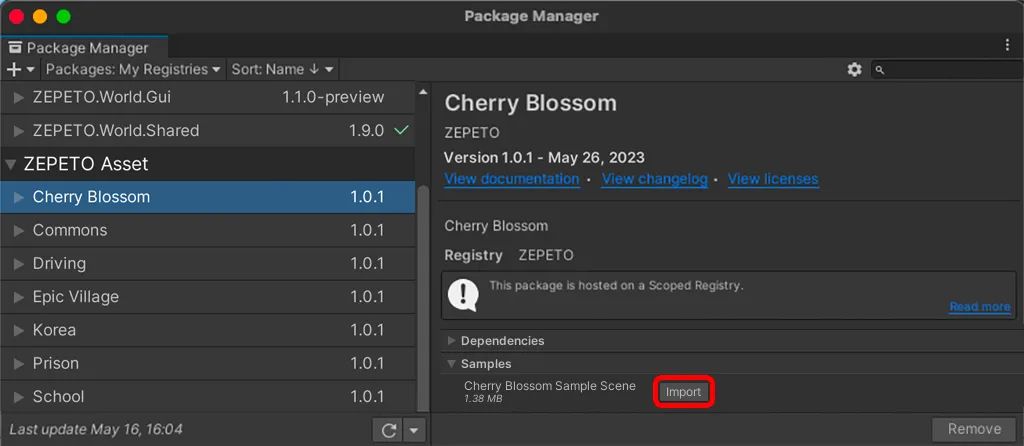The height and width of the screenshot is (446, 1024).
Task: Click the Cherry Blossom details title
Action: [x=530, y=103]
